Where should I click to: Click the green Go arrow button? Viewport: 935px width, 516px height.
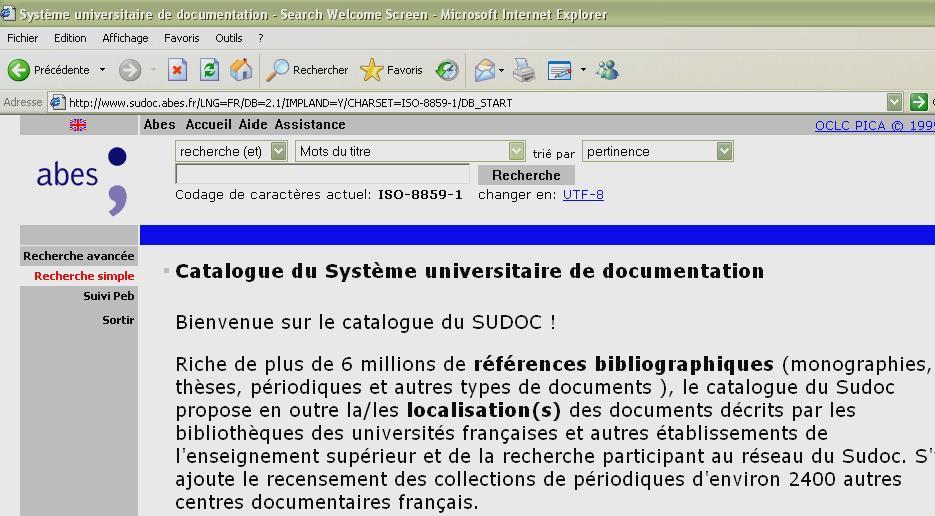tap(918, 102)
